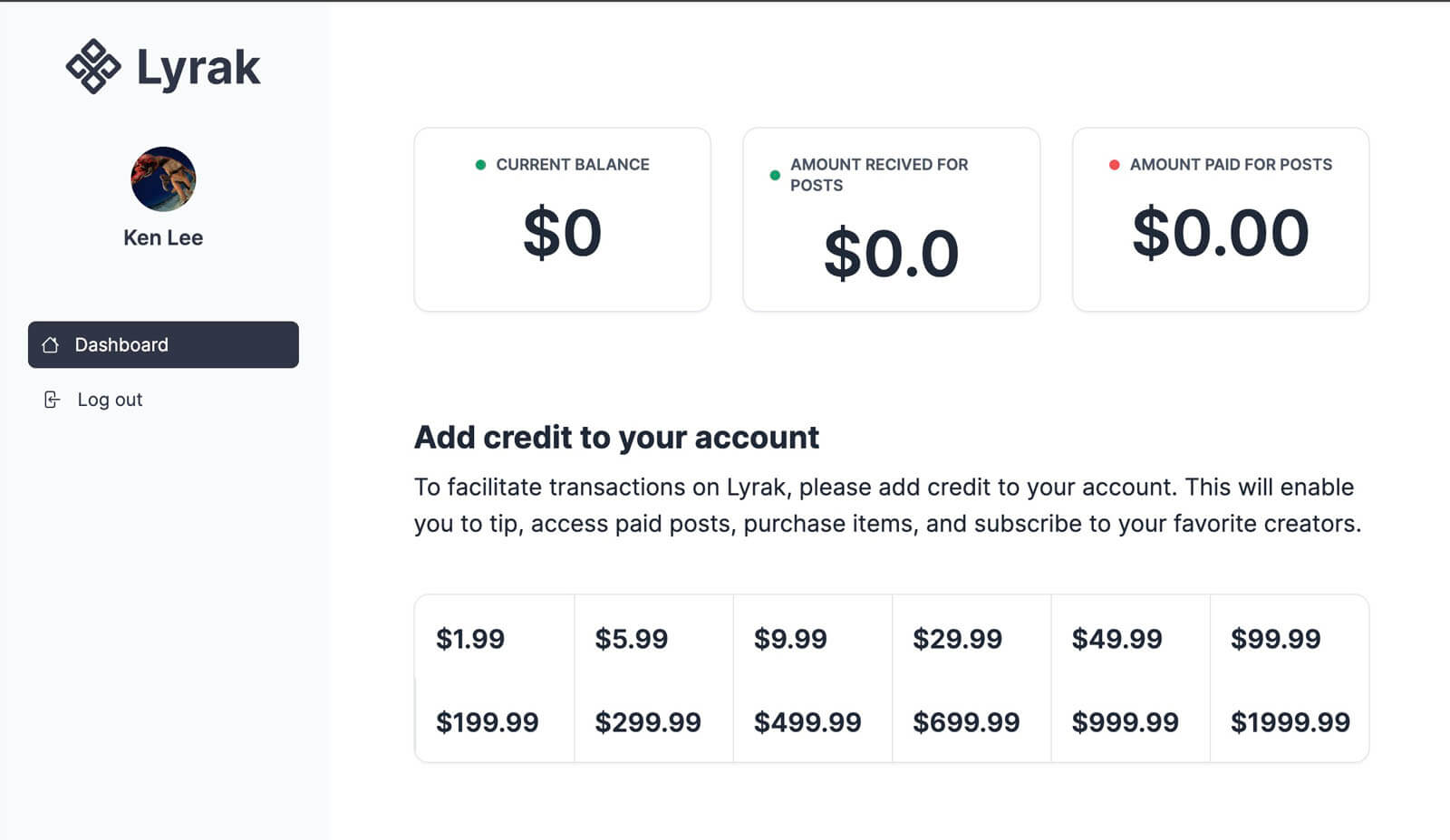Viewport: 1450px width, 840px height.
Task: Pick the $299.99 credit amount
Action: (648, 722)
